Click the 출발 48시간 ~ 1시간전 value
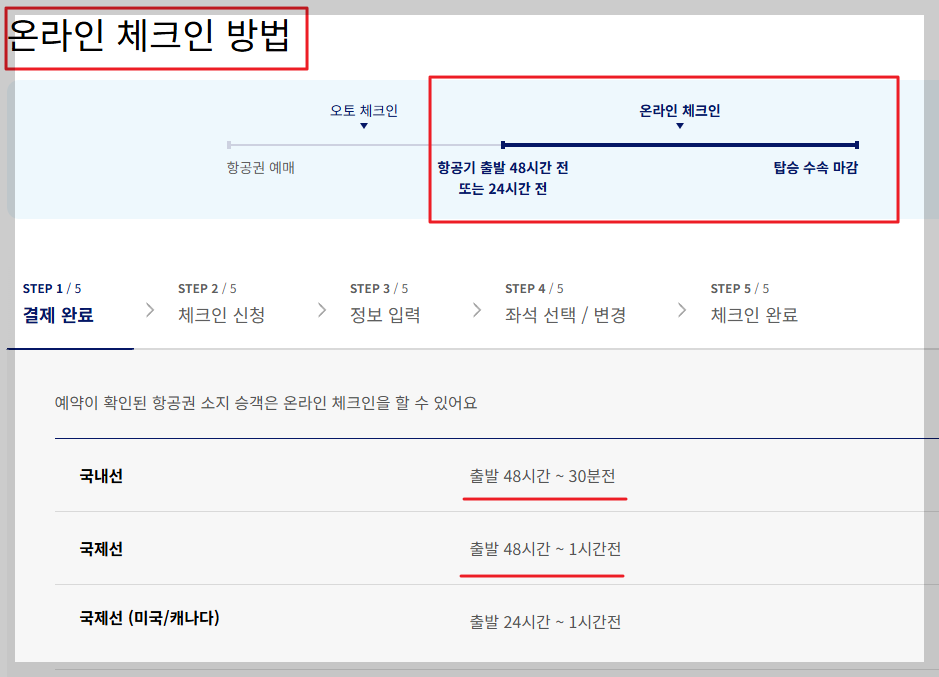 tap(545, 549)
